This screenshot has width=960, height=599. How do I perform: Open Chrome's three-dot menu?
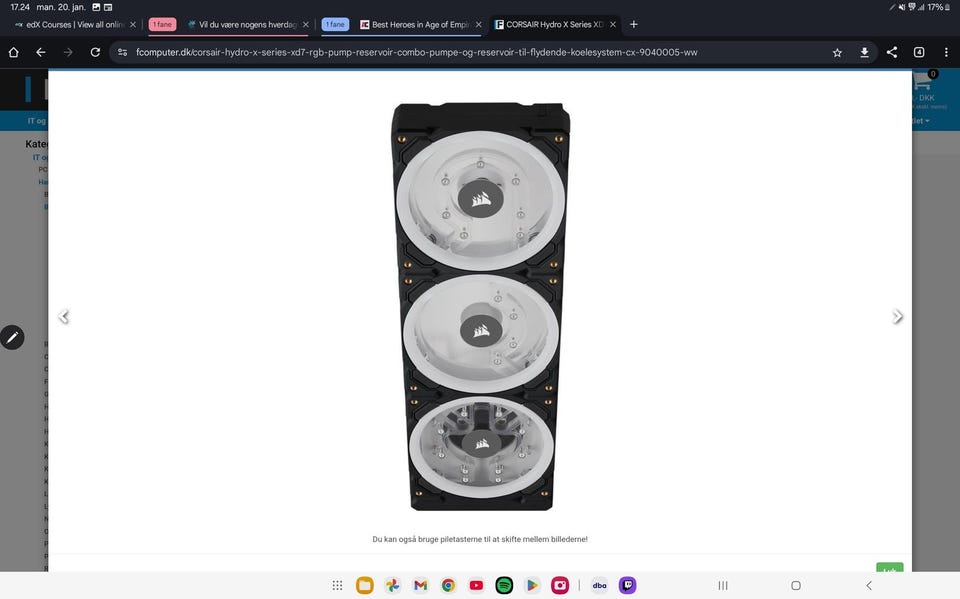946,52
